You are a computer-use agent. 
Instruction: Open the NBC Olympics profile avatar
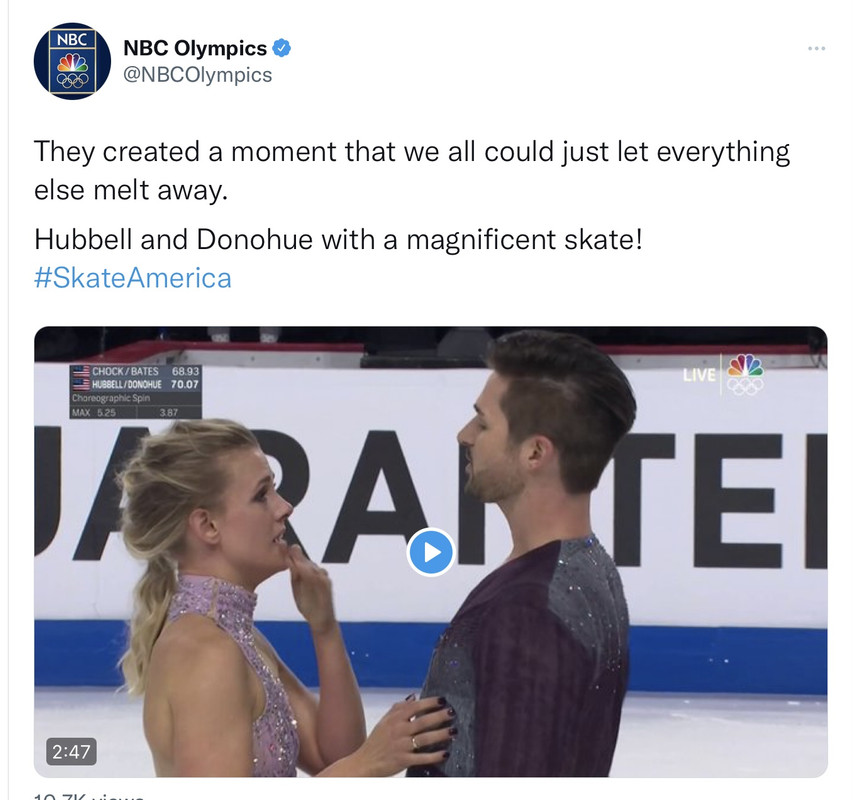[x=72, y=61]
